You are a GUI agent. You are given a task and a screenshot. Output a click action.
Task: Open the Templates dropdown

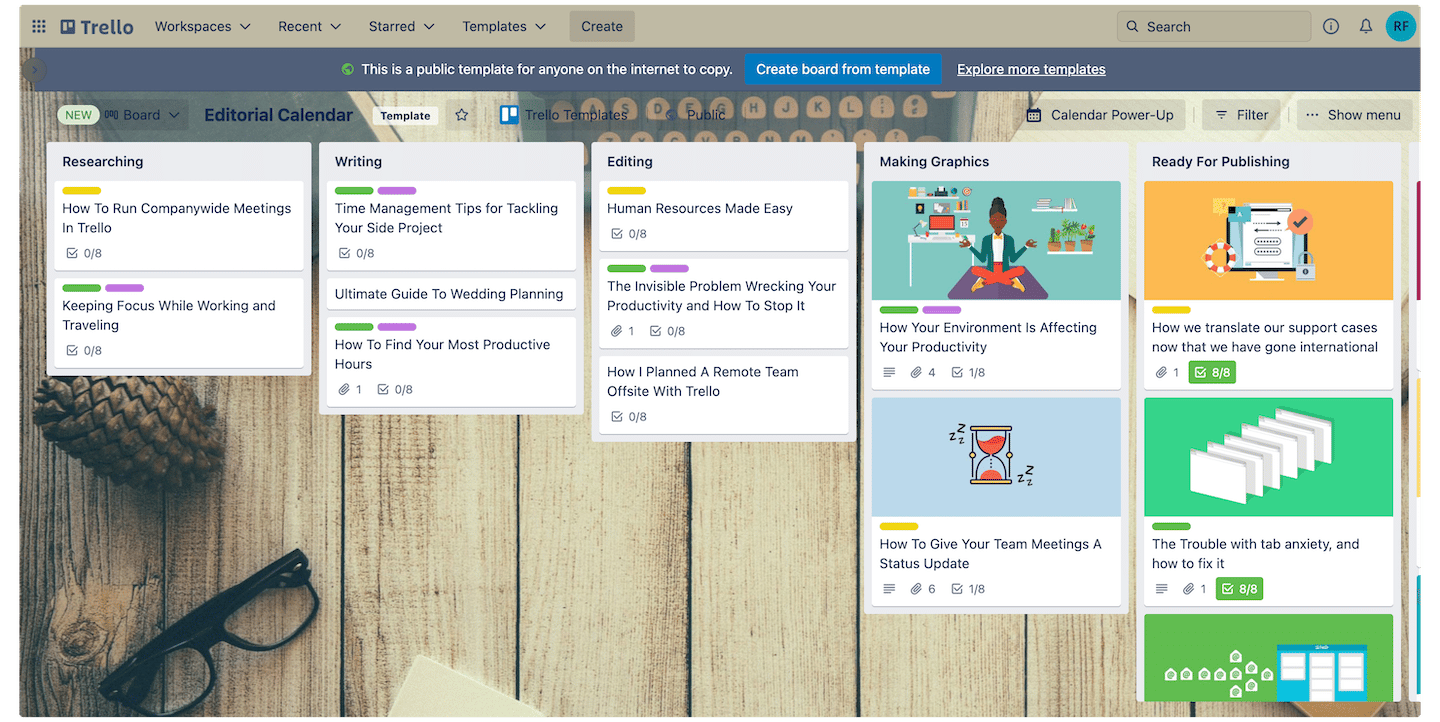[x=505, y=27]
